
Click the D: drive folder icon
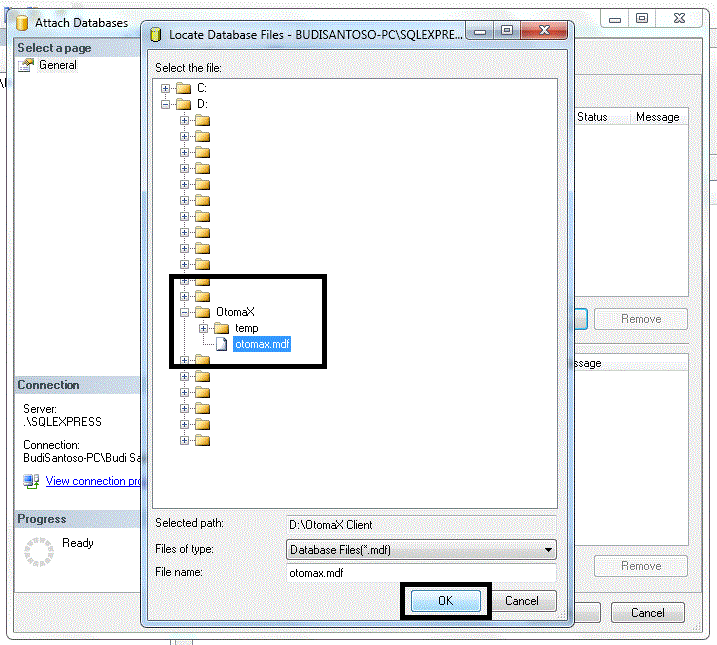click(183, 104)
